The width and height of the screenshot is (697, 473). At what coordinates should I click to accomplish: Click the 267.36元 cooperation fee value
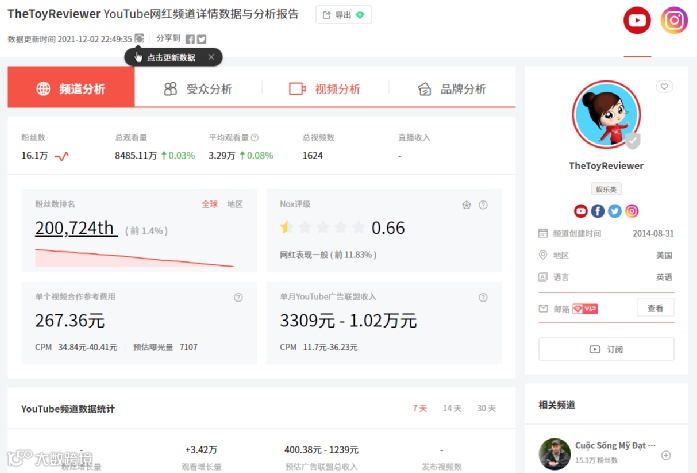tap(70, 321)
